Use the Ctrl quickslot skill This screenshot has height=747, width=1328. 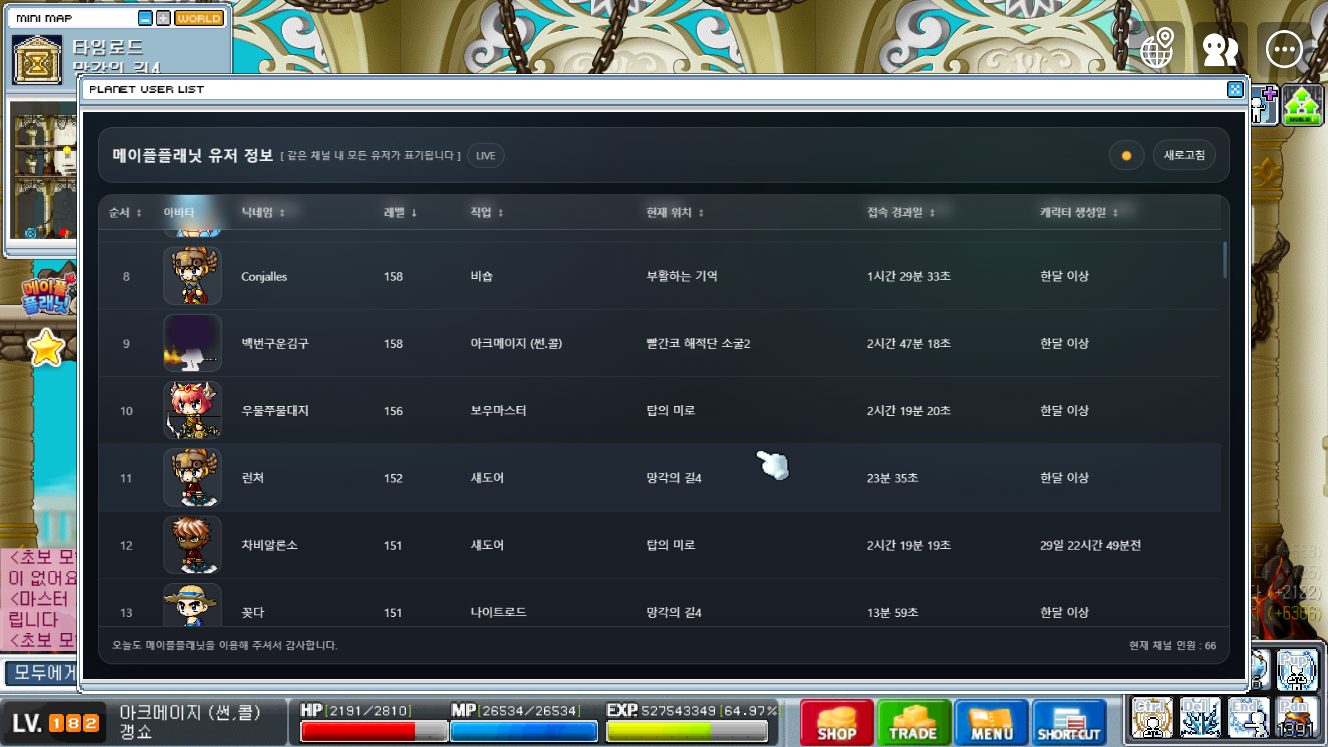[x=1152, y=716]
